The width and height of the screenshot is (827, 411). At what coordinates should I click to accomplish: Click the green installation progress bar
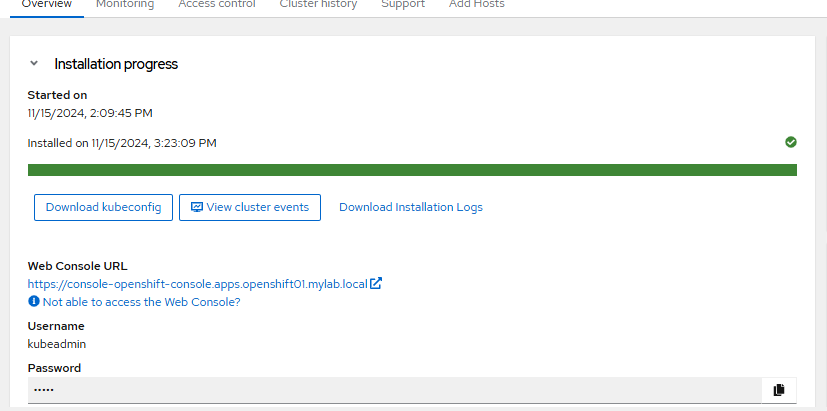[x=412, y=170]
